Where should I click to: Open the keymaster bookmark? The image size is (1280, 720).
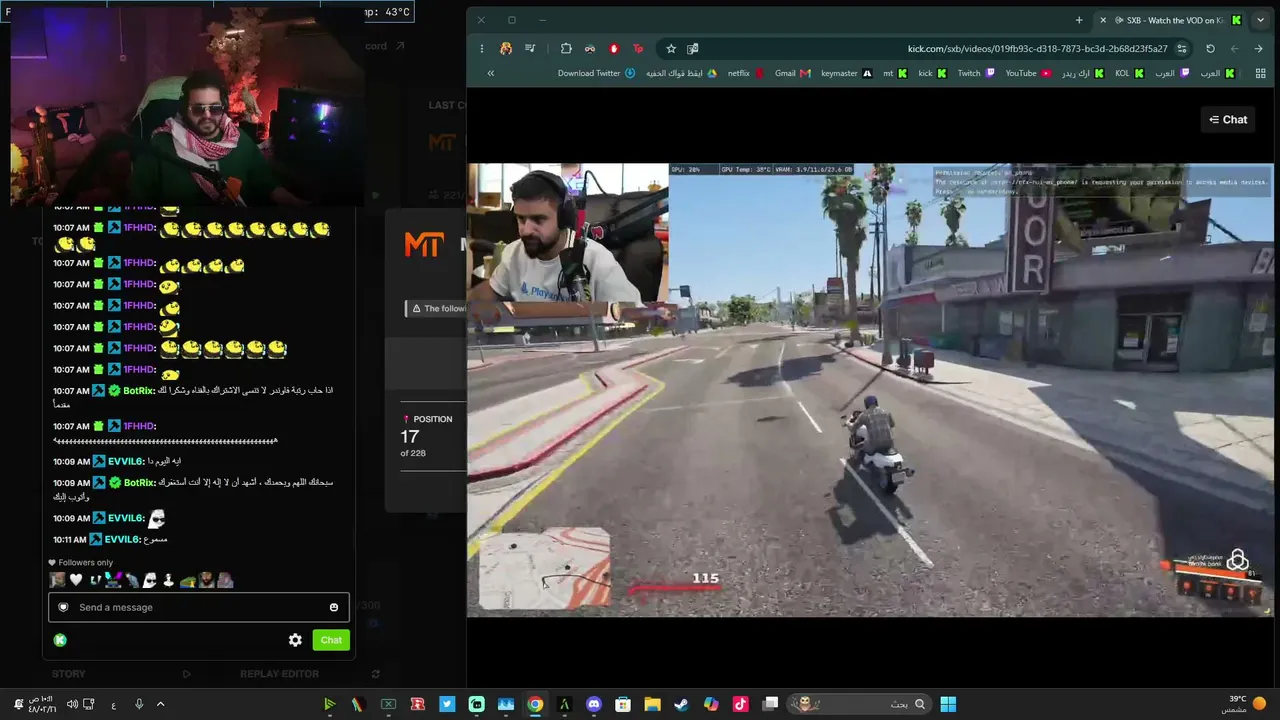tap(846, 73)
